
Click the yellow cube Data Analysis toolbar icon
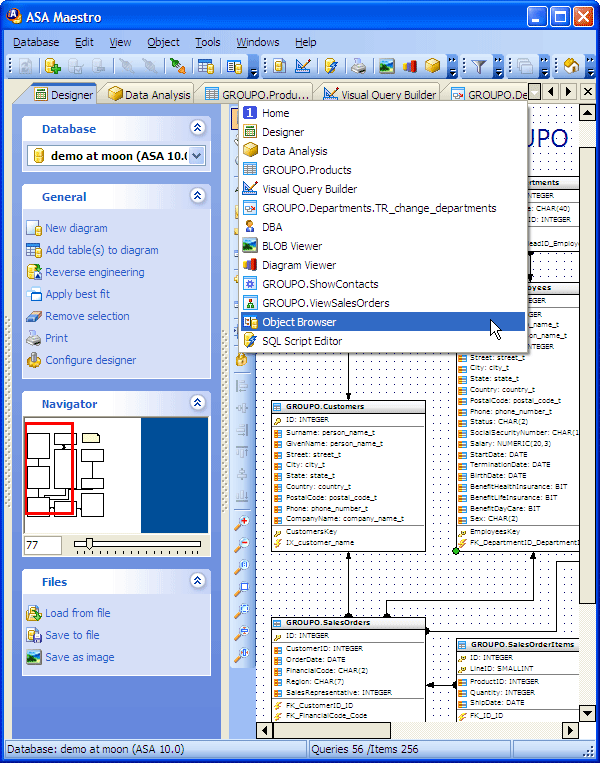pyautogui.click(x=432, y=67)
